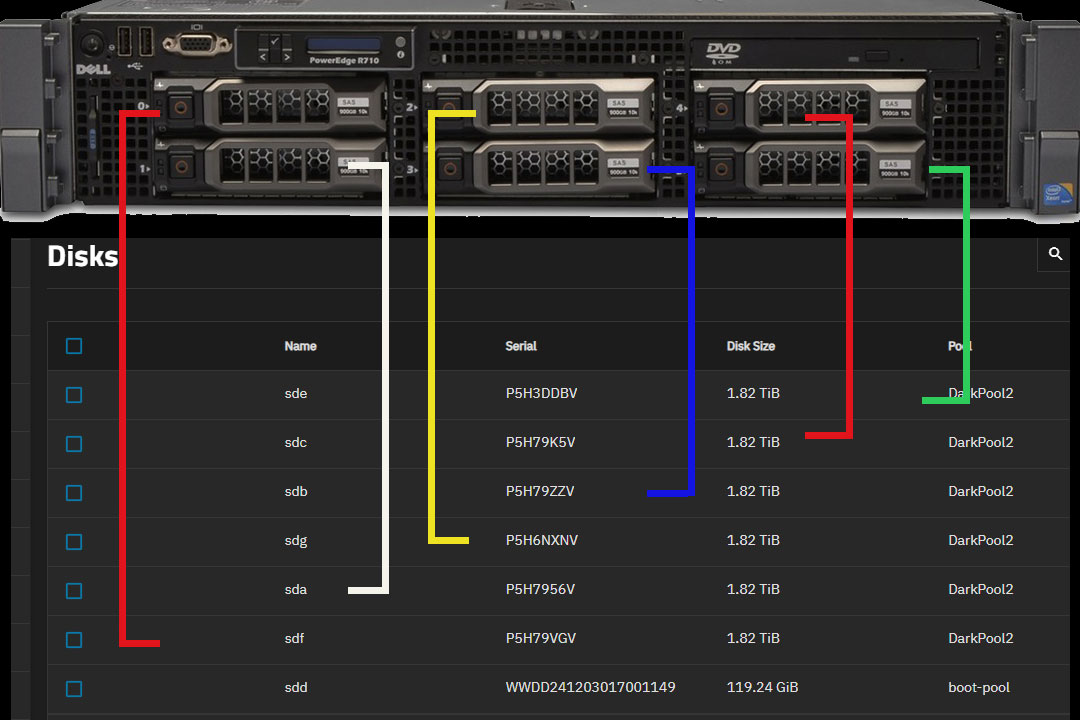Image resolution: width=1080 pixels, height=720 pixels.
Task: Tick the checkbox for disk sdf
Action: click(74, 639)
